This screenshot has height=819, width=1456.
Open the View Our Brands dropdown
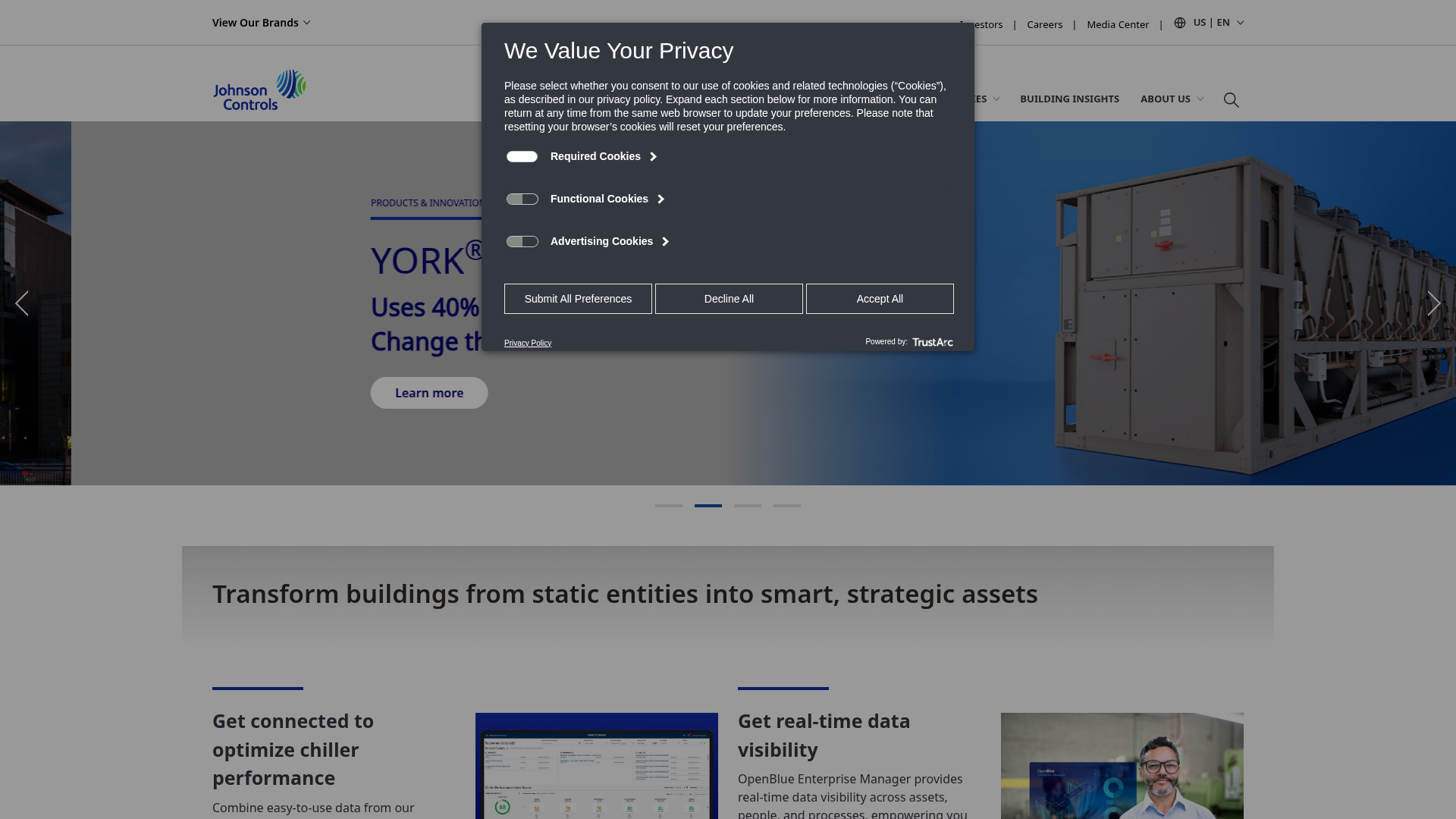(261, 22)
